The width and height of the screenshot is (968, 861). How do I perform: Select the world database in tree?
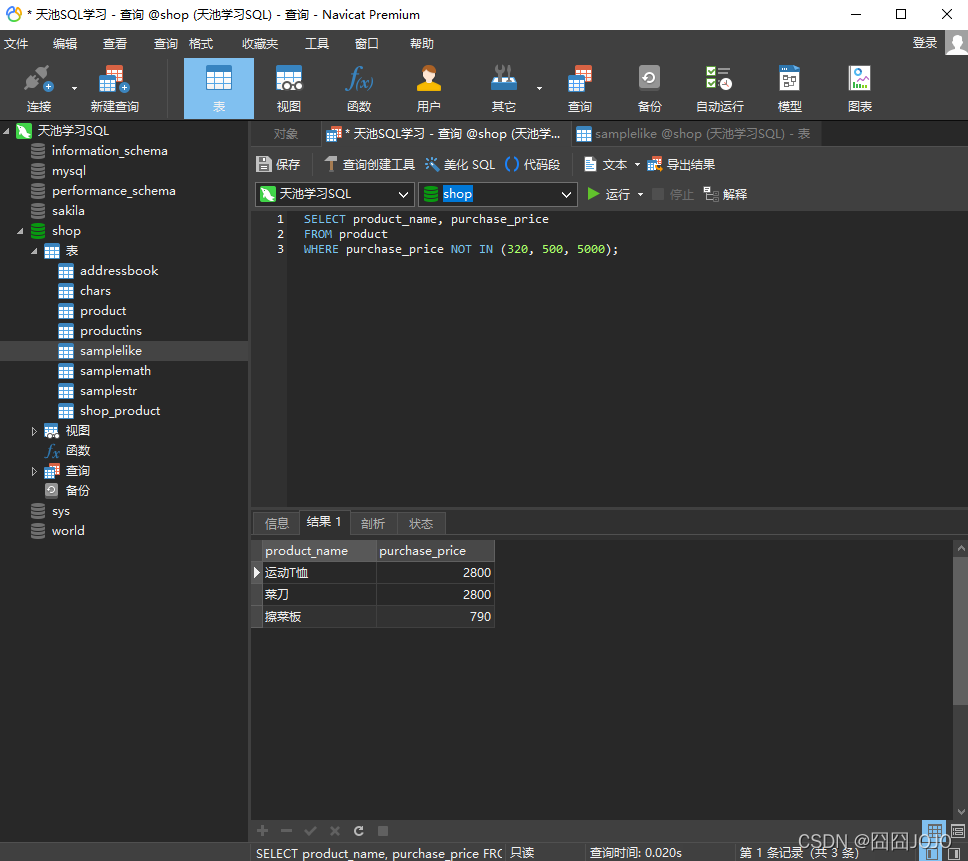68,531
